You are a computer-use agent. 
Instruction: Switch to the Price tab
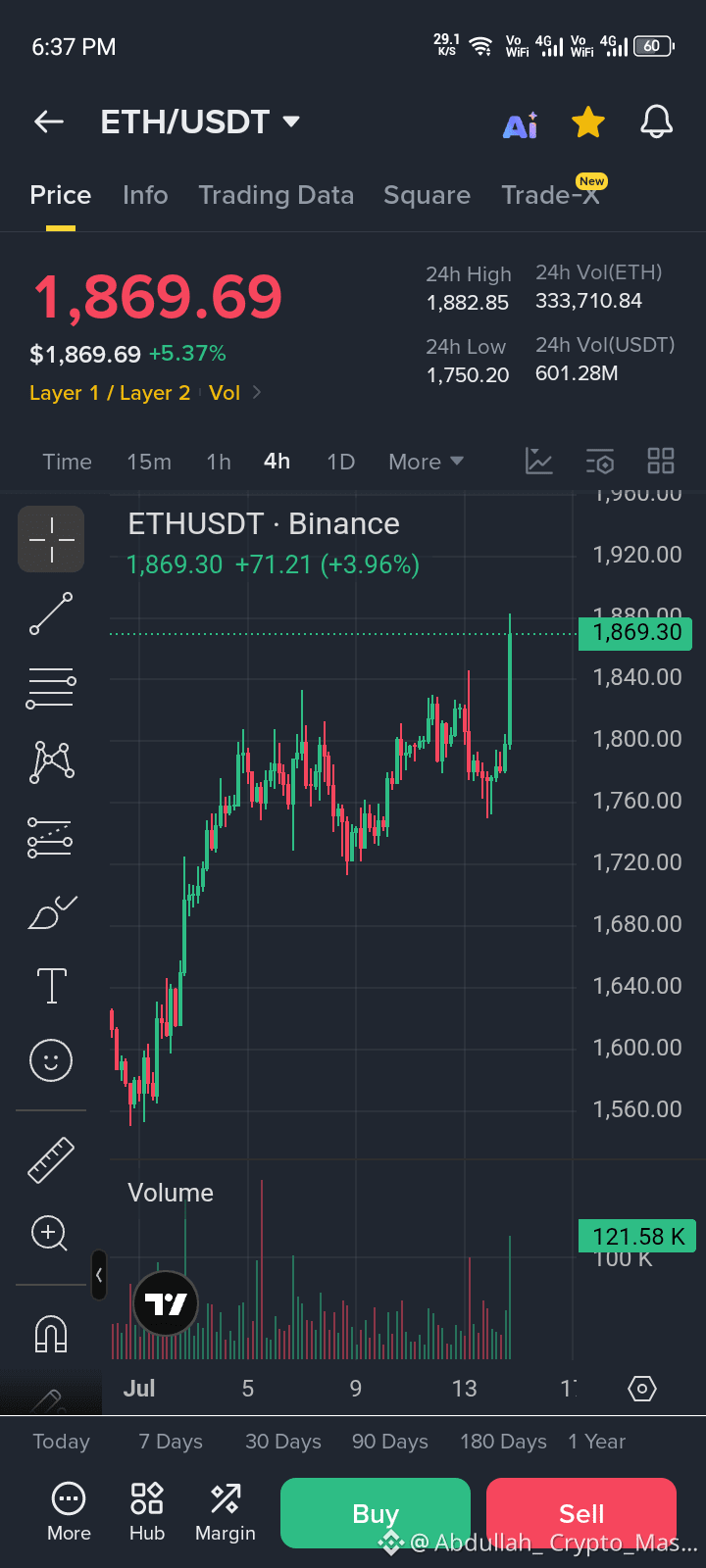(61, 195)
